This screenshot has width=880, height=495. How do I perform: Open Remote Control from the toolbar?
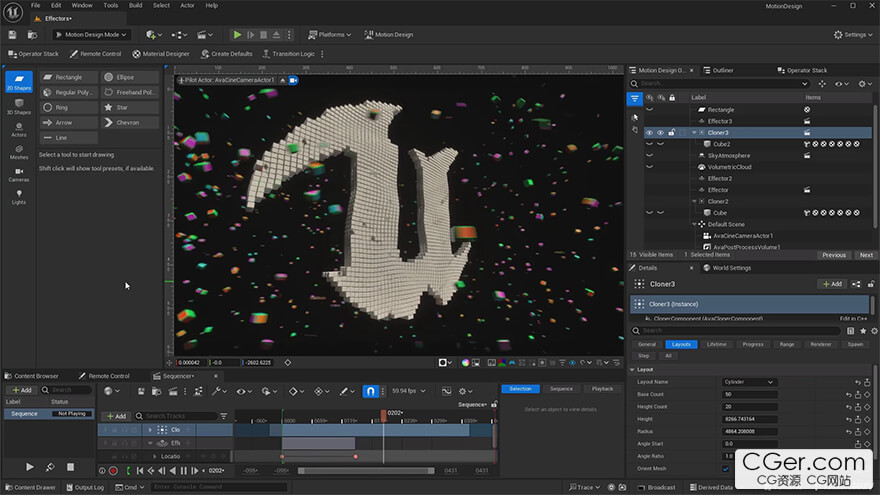tap(95, 54)
